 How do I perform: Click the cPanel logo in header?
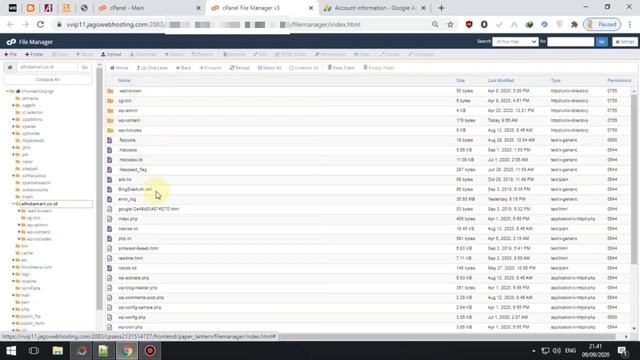coord(11,42)
